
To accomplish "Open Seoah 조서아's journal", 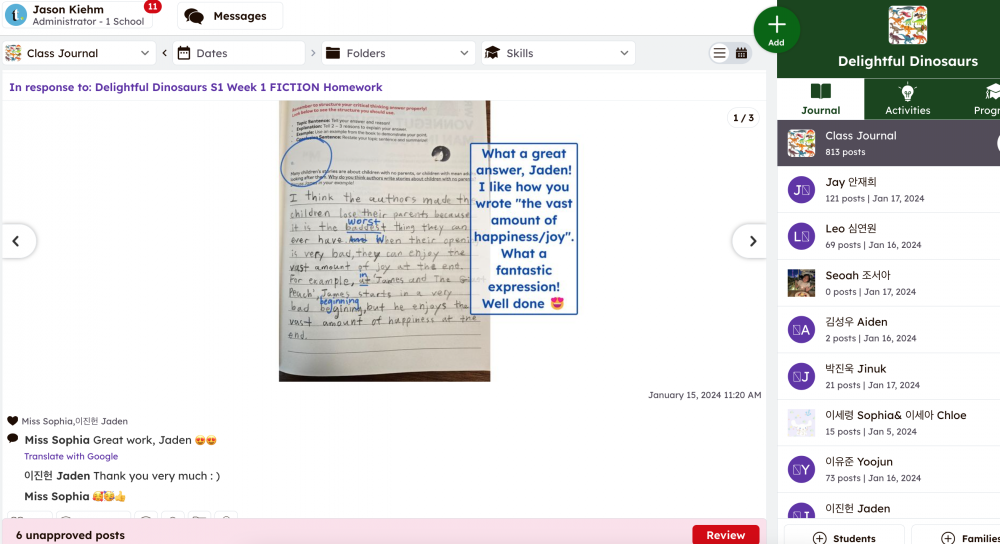I will coord(888,283).
